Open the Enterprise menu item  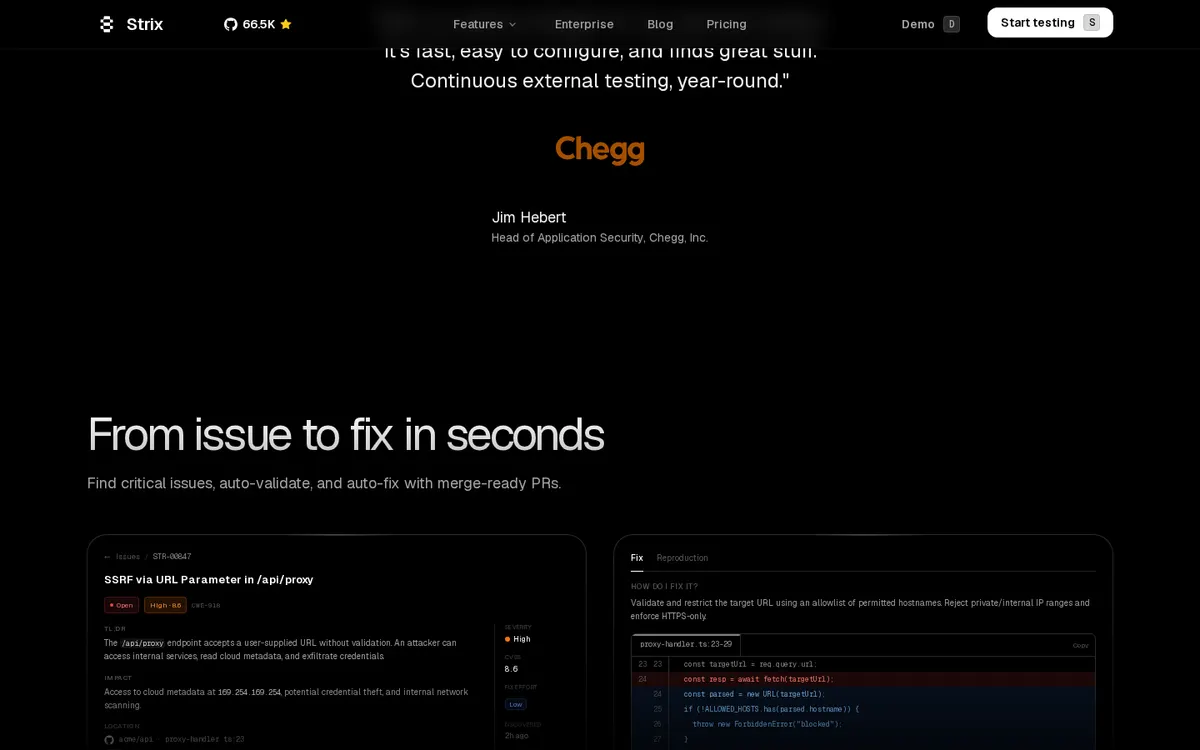coord(584,24)
